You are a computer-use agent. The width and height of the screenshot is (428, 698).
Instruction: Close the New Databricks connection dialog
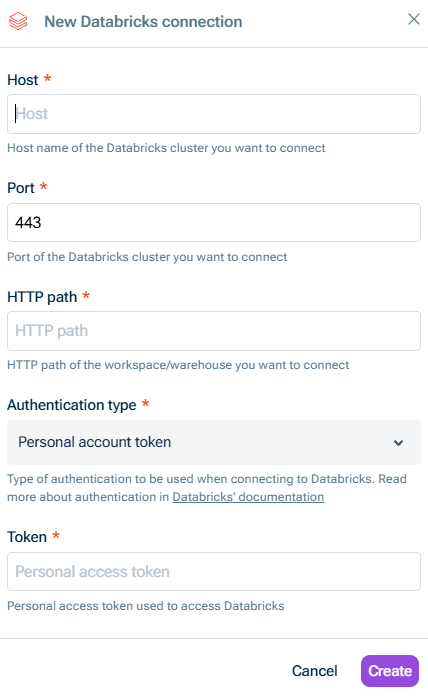(414, 19)
